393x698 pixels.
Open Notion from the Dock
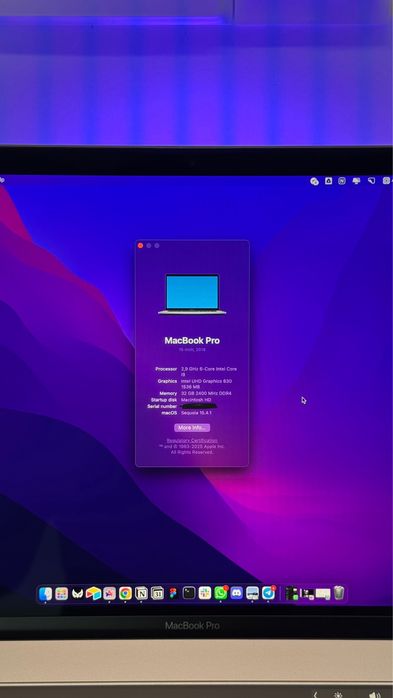coord(142,593)
